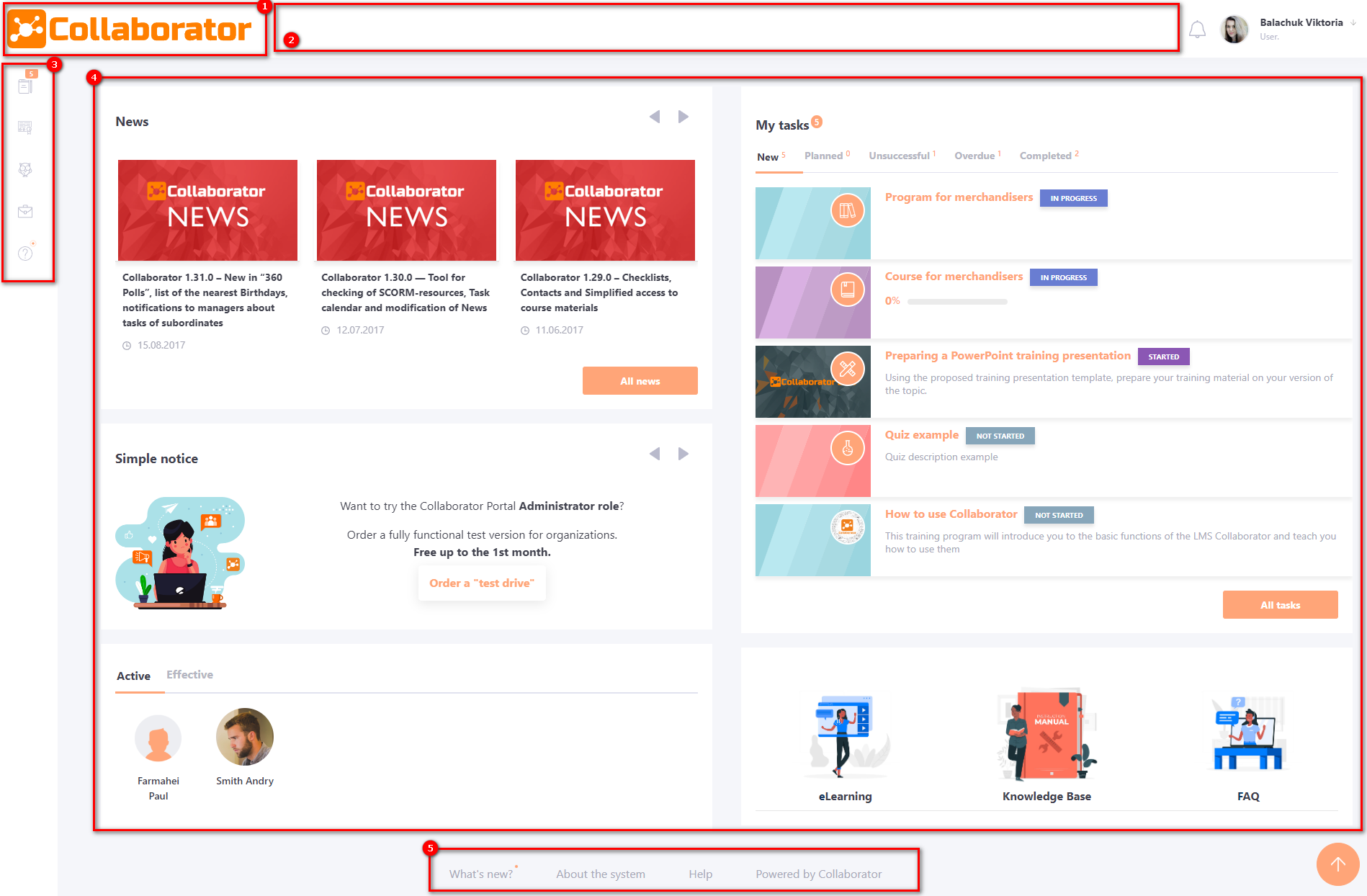The image size is (1367, 896).
Task: Open the certificate icon in sidebar
Action: [25, 127]
